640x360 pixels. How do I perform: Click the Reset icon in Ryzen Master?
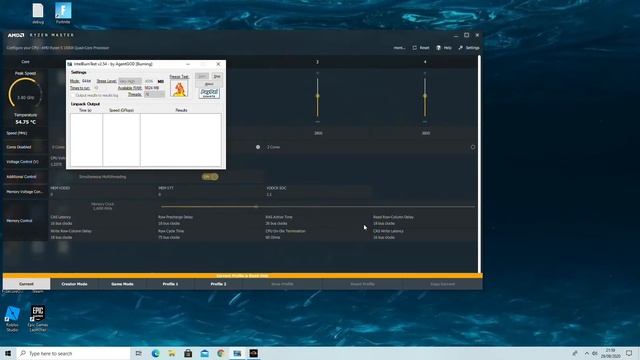pos(415,48)
